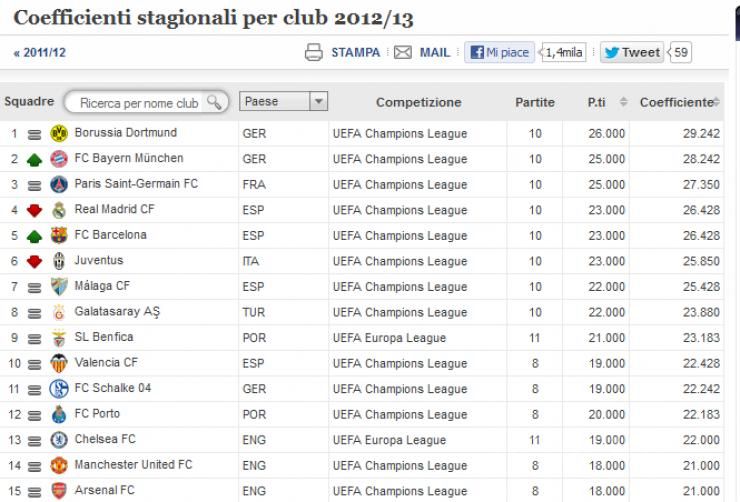Click the Juventus club crest

tap(59, 261)
